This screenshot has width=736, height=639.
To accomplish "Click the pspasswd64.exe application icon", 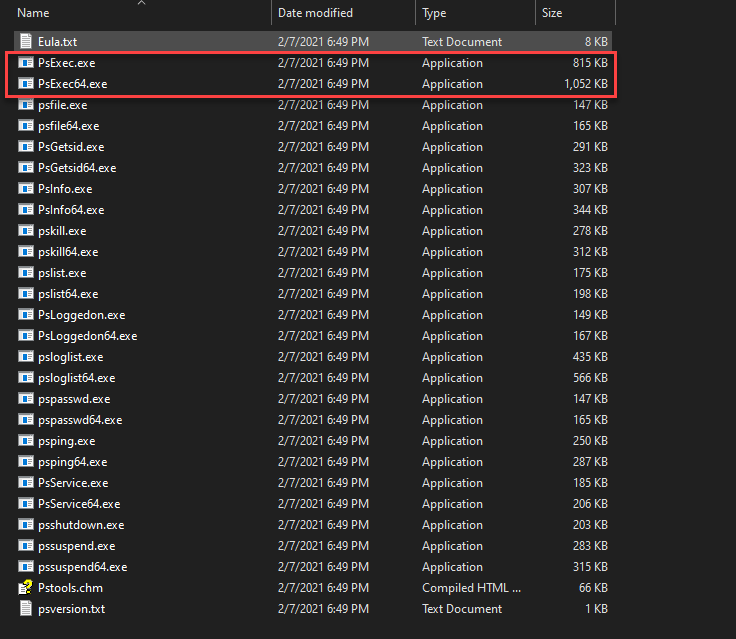I will click(x=26, y=419).
